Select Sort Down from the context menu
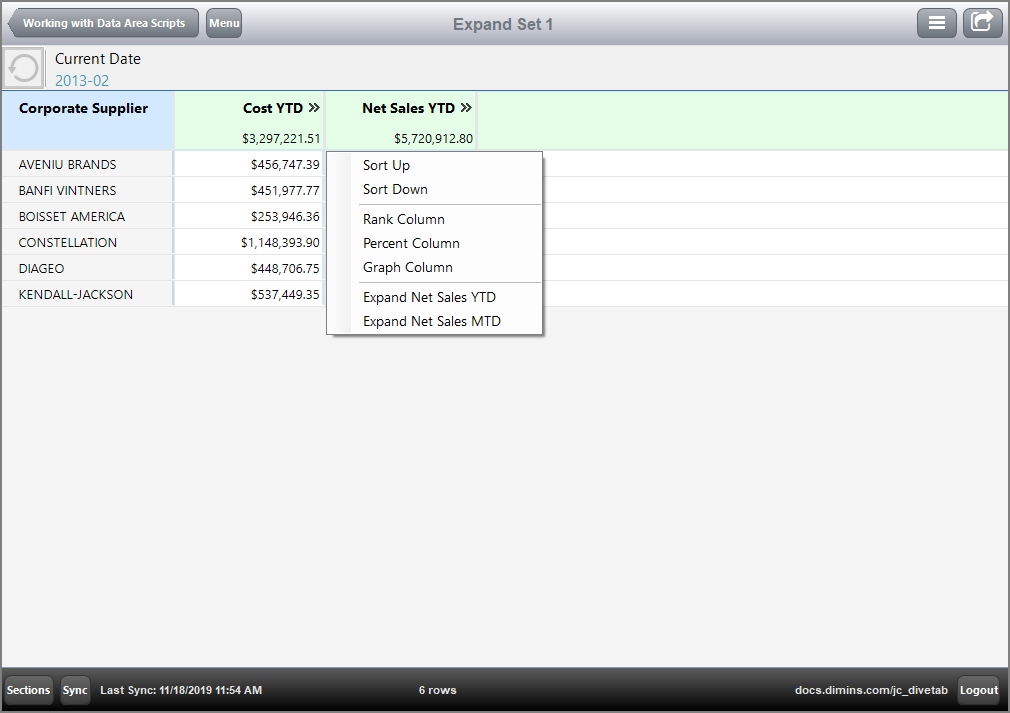1010x713 pixels. point(394,189)
